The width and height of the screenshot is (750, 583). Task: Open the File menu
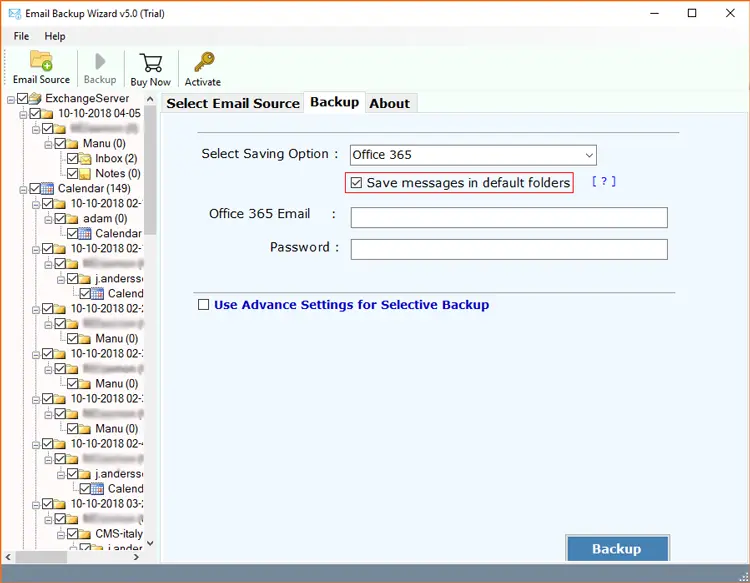pyautogui.click(x=21, y=36)
